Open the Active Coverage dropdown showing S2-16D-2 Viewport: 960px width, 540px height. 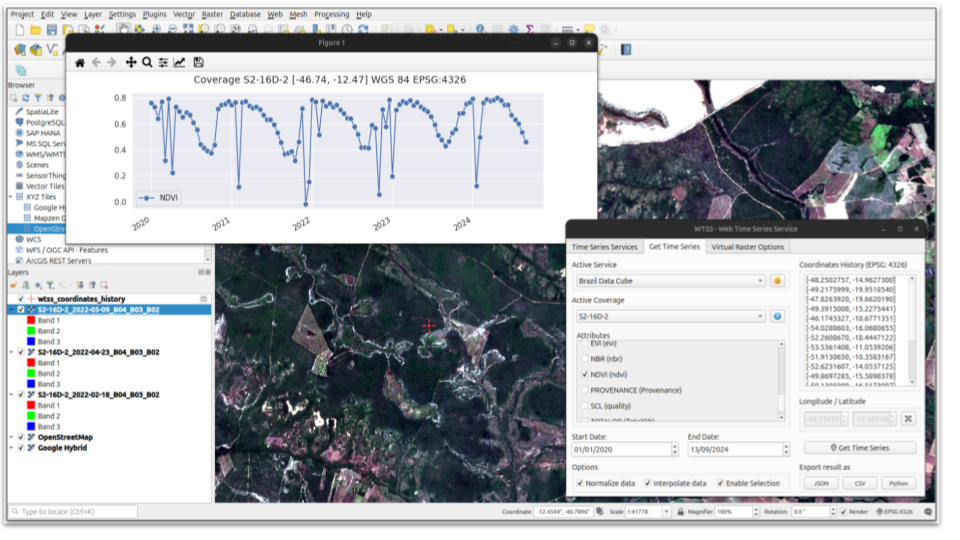coord(667,316)
